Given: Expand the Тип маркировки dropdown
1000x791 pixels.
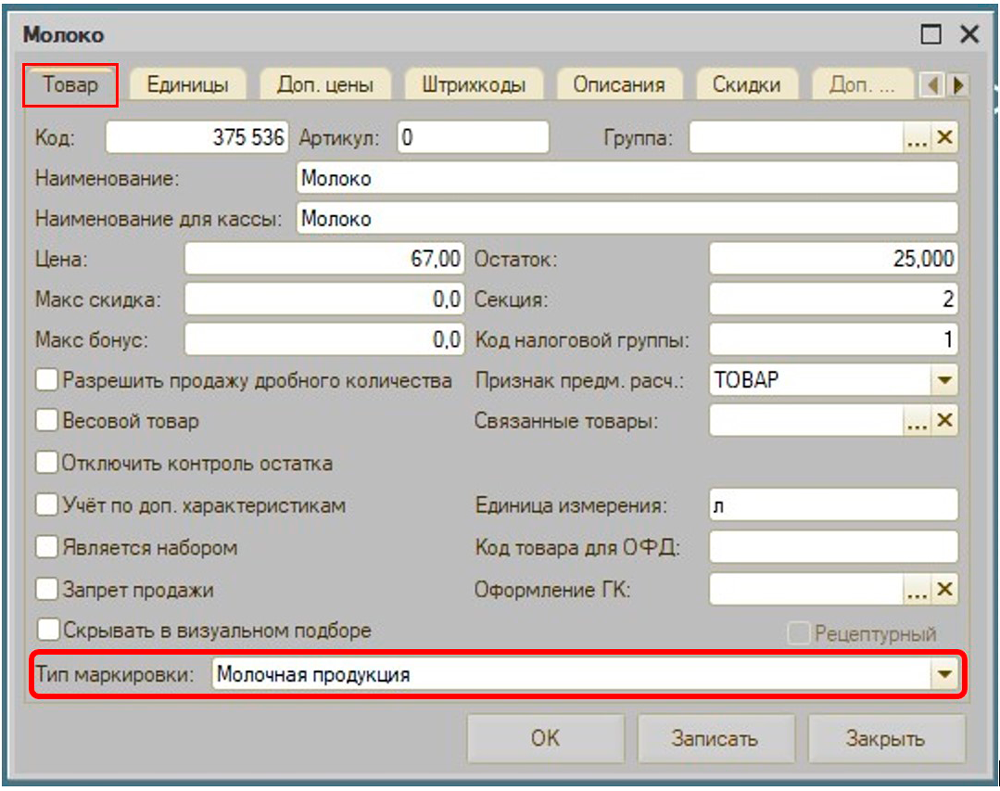Looking at the screenshot, I should click(x=944, y=675).
